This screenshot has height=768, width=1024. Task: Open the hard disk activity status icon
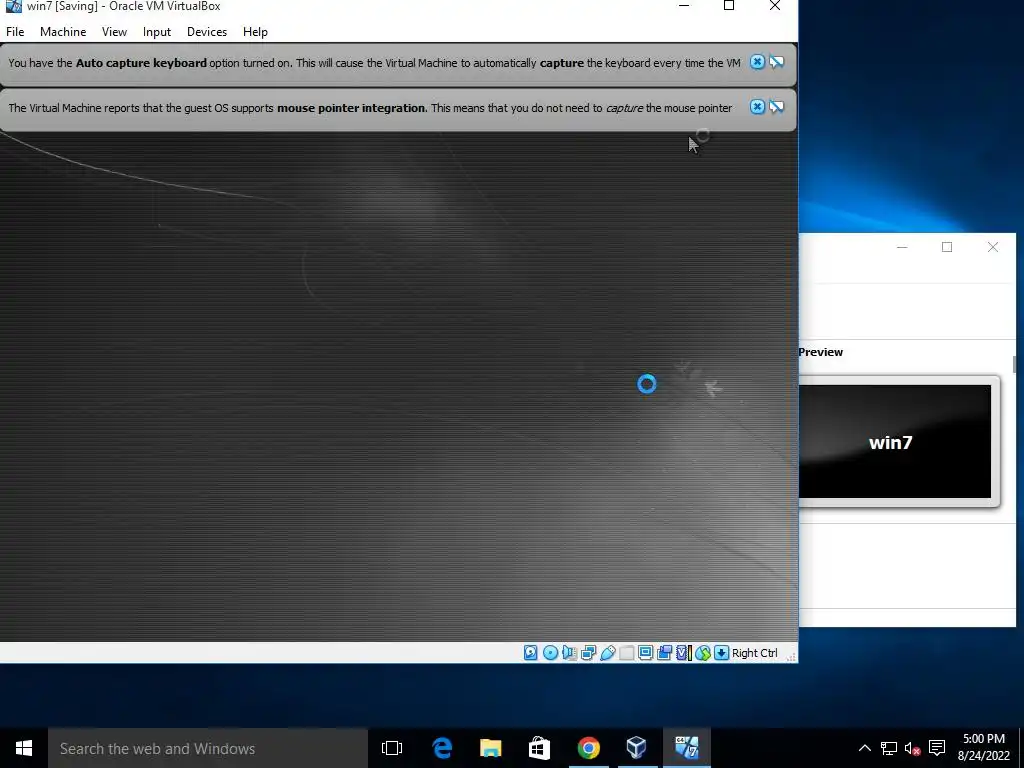point(530,652)
